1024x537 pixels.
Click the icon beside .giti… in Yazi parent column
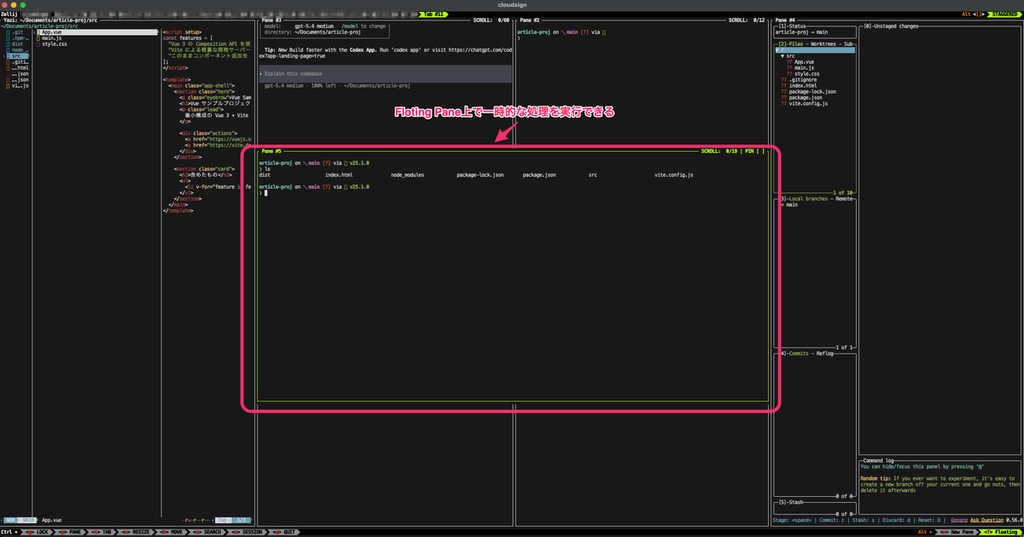point(8,62)
